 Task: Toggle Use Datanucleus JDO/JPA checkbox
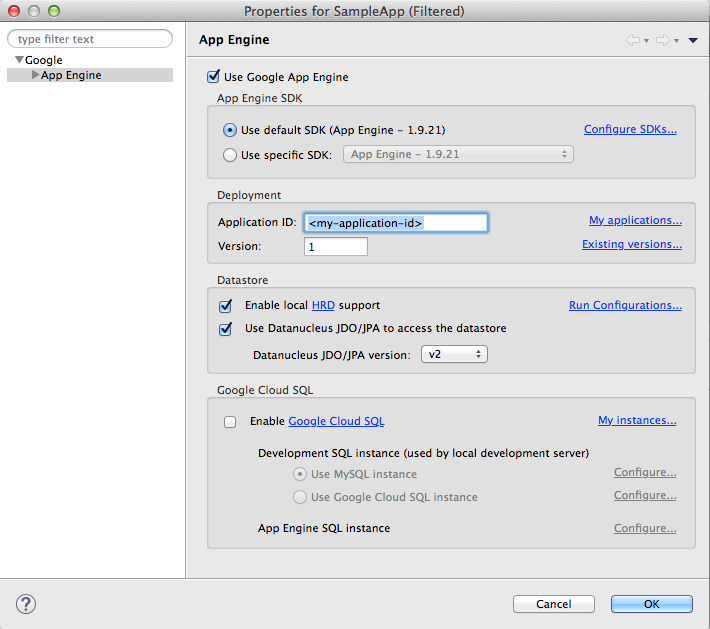pos(225,329)
